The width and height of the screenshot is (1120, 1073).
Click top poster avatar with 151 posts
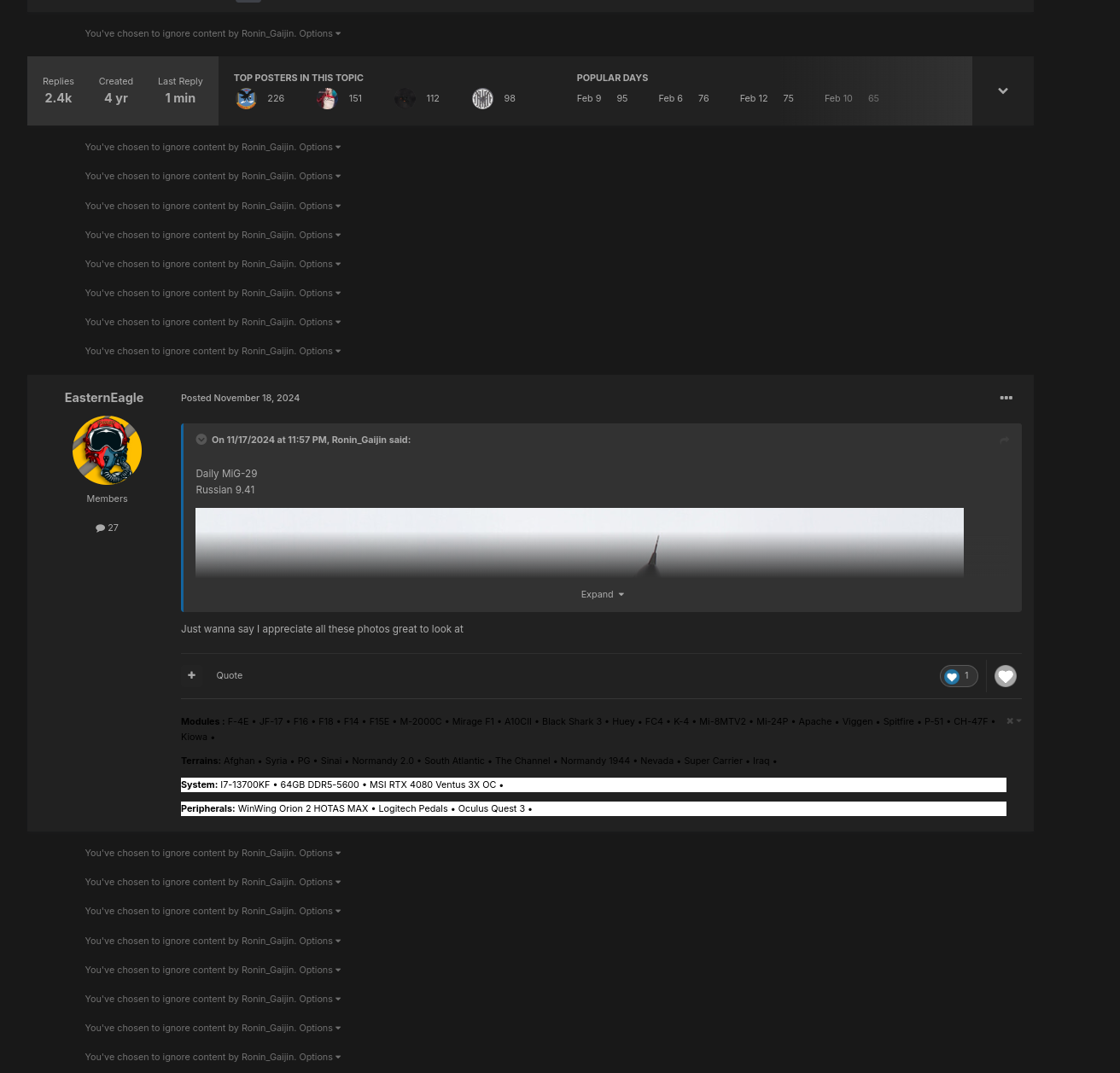tap(327, 99)
